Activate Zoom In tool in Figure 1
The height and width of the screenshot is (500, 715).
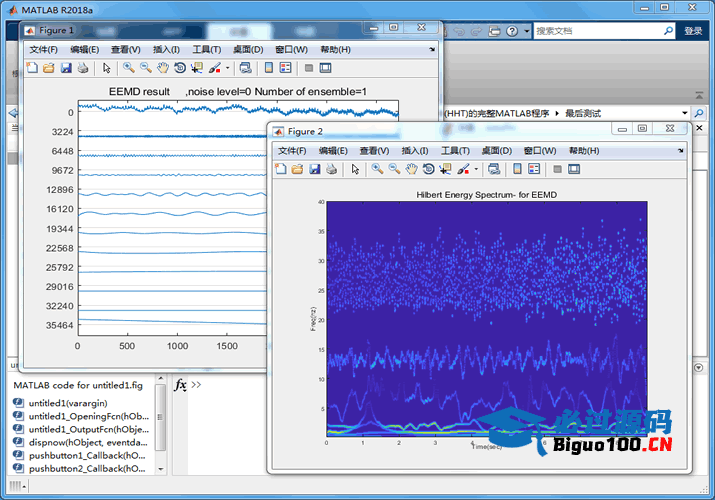coord(129,68)
